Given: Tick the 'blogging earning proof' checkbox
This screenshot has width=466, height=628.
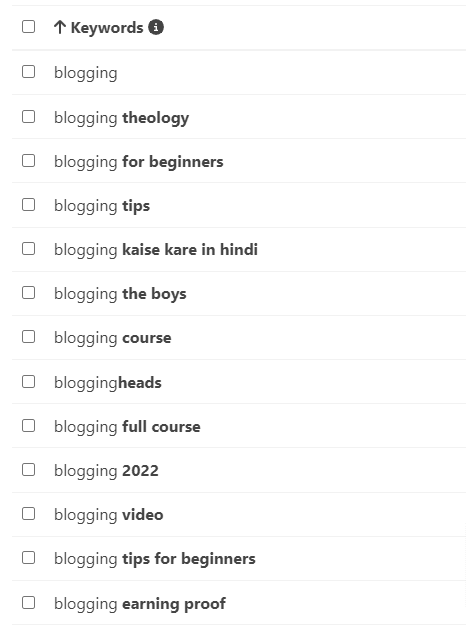Looking at the screenshot, I should (x=28, y=603).
